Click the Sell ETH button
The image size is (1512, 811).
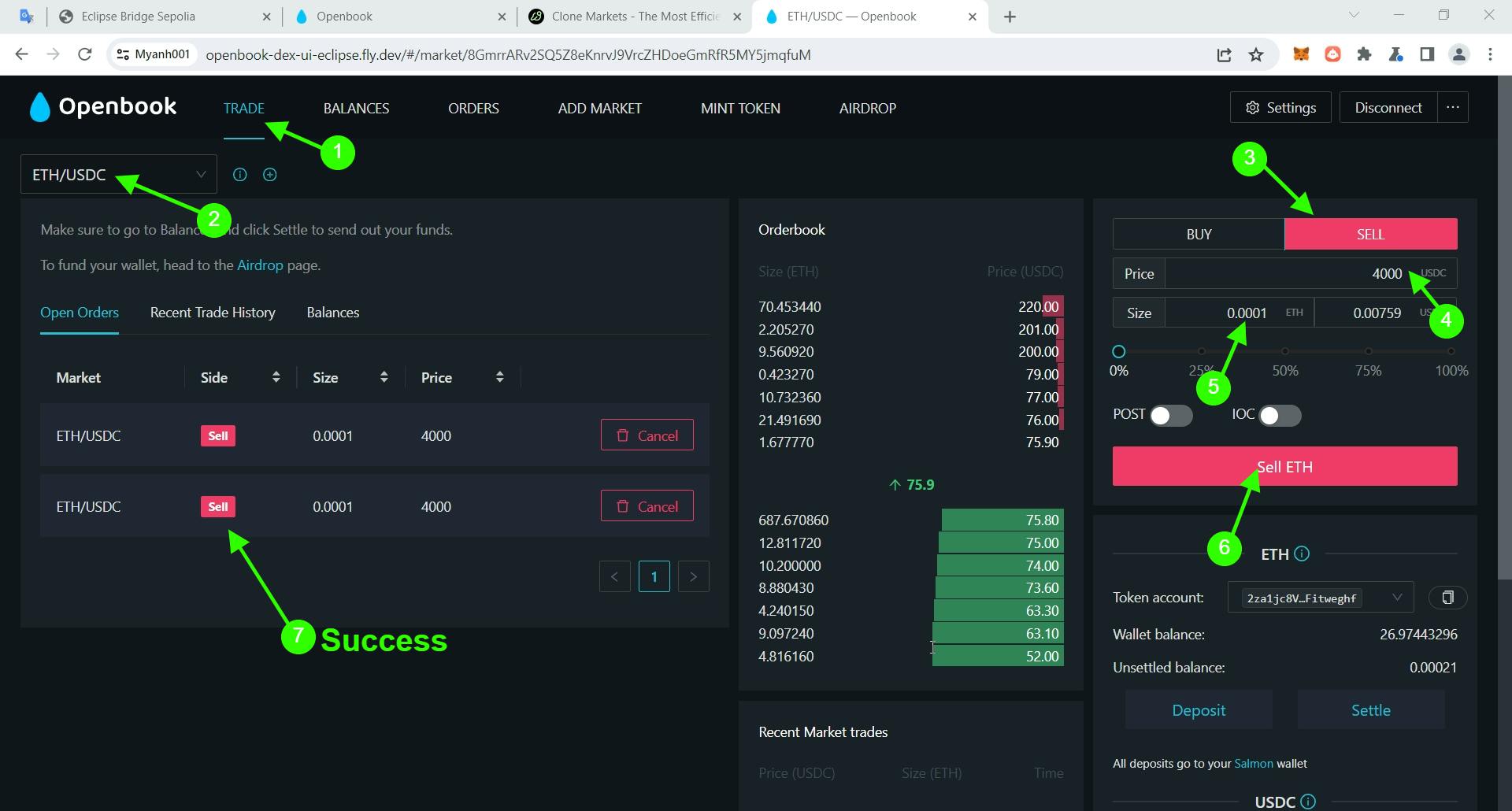pyautogui.click(x=1284, y=467)
